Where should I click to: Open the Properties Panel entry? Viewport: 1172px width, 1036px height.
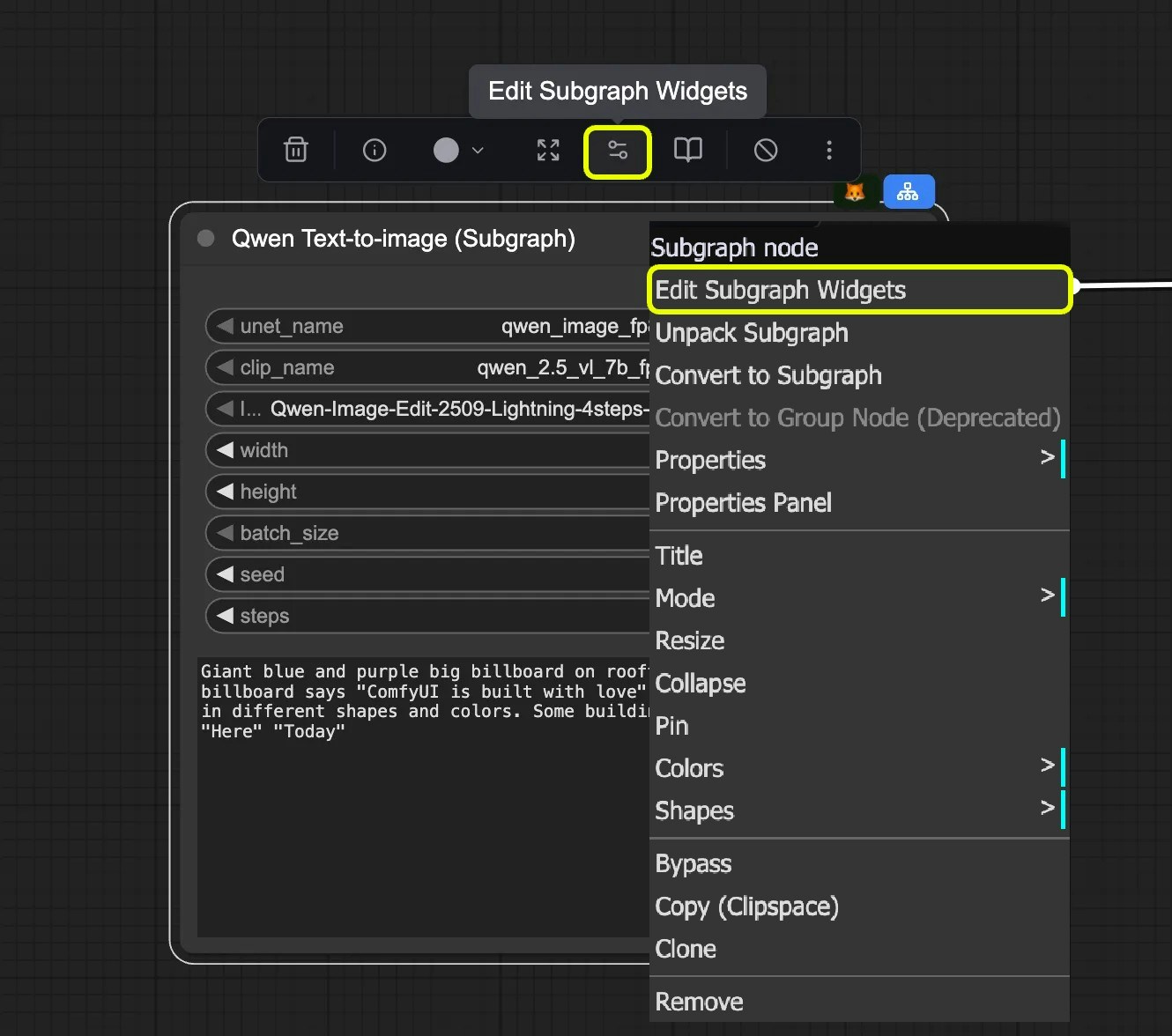743,503
